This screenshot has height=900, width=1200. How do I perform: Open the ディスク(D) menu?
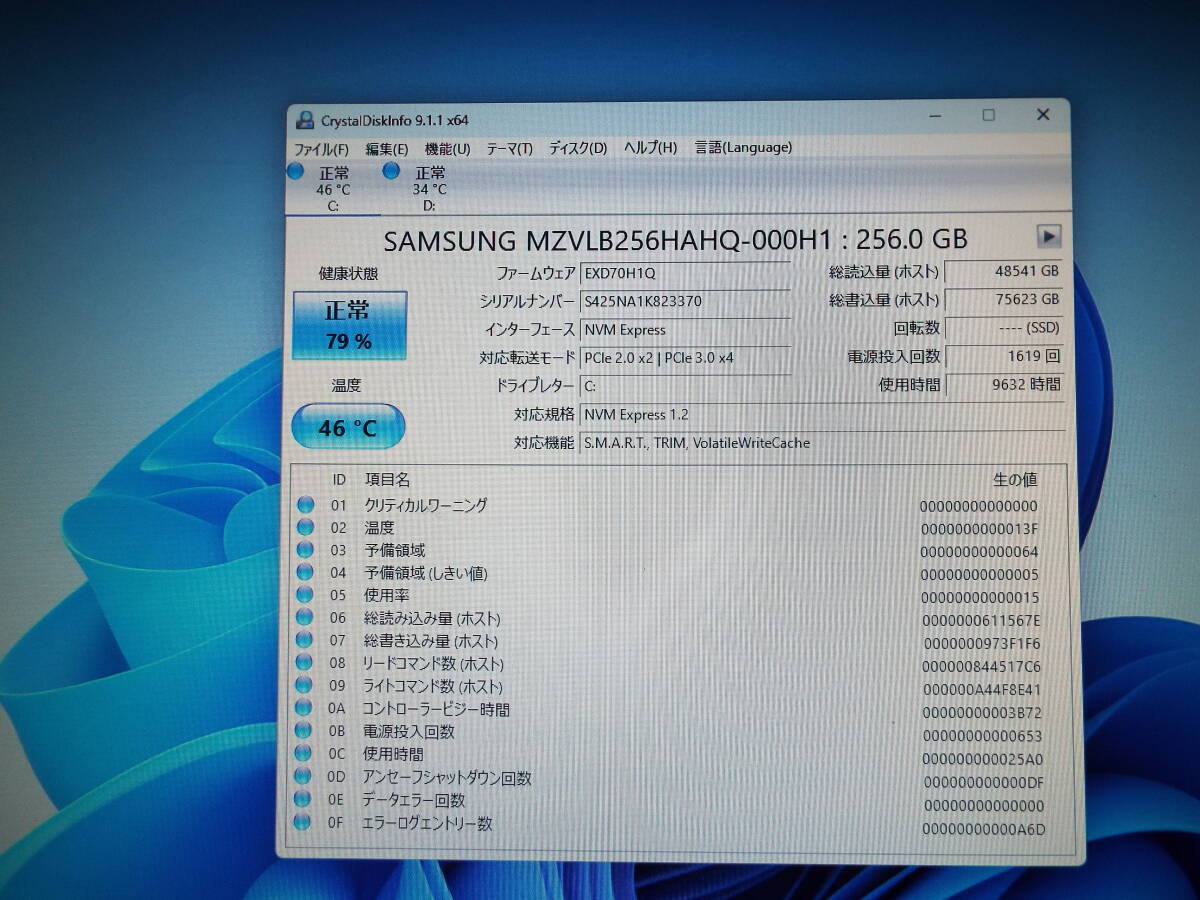pyautogui.click(x=577, y=148)
